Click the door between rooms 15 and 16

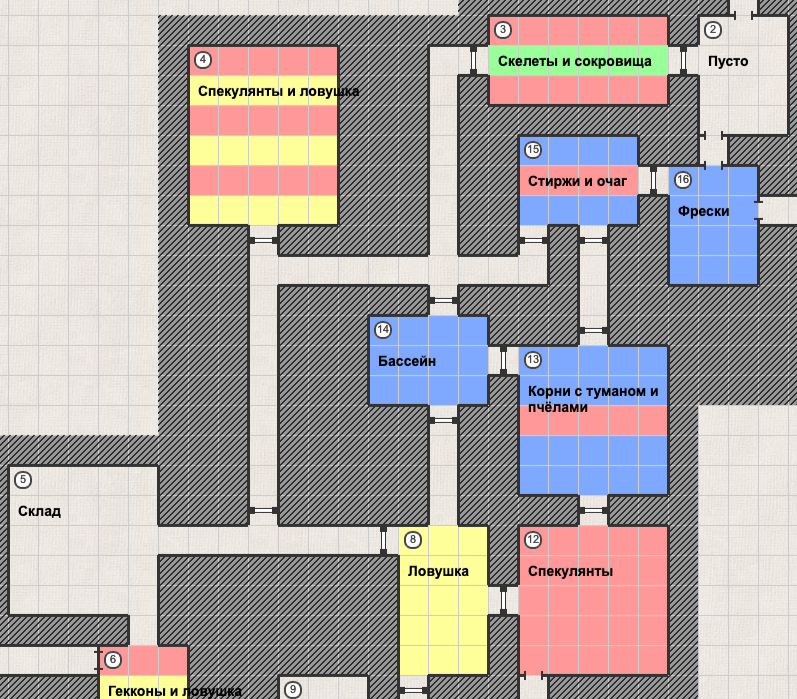coord(653,180)
